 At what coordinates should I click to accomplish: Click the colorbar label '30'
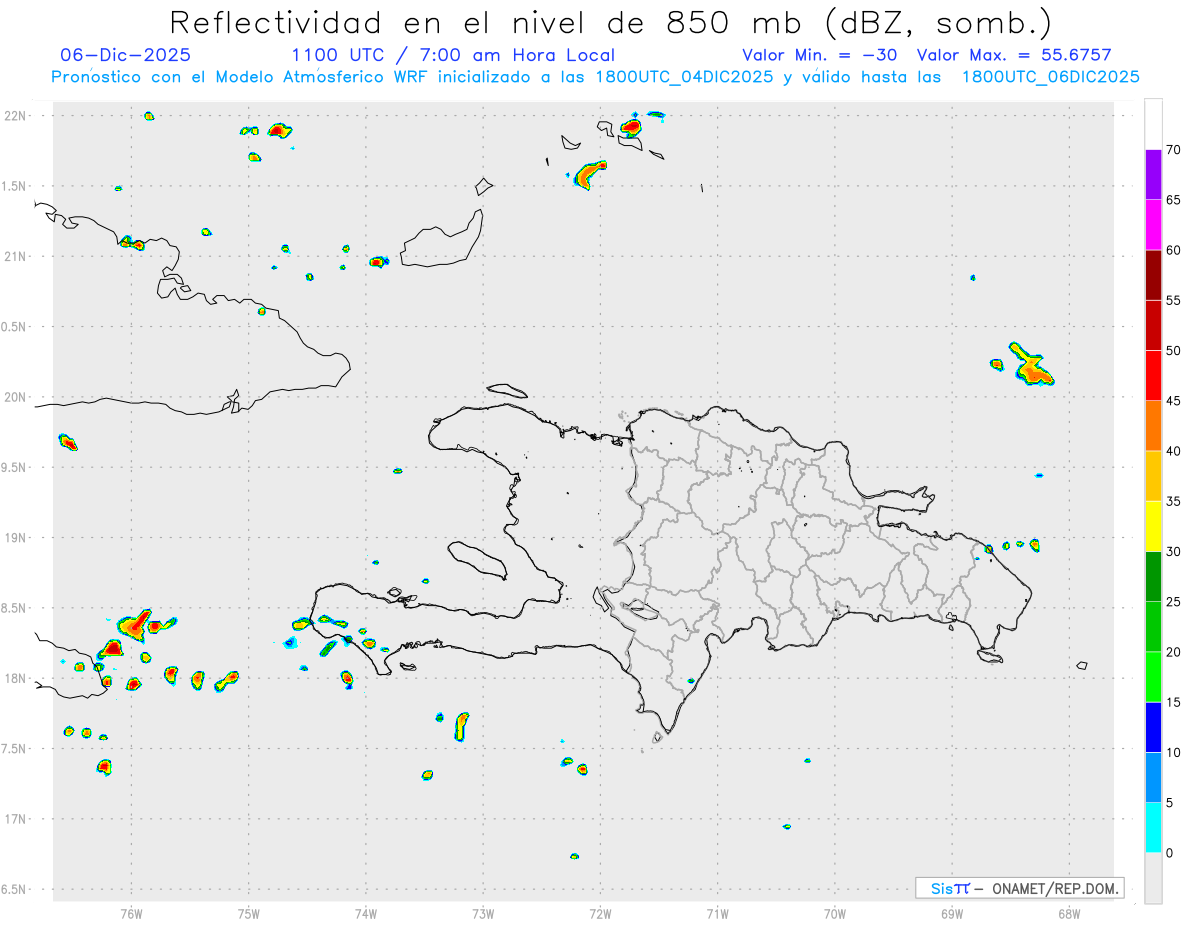click(1174, 552)
